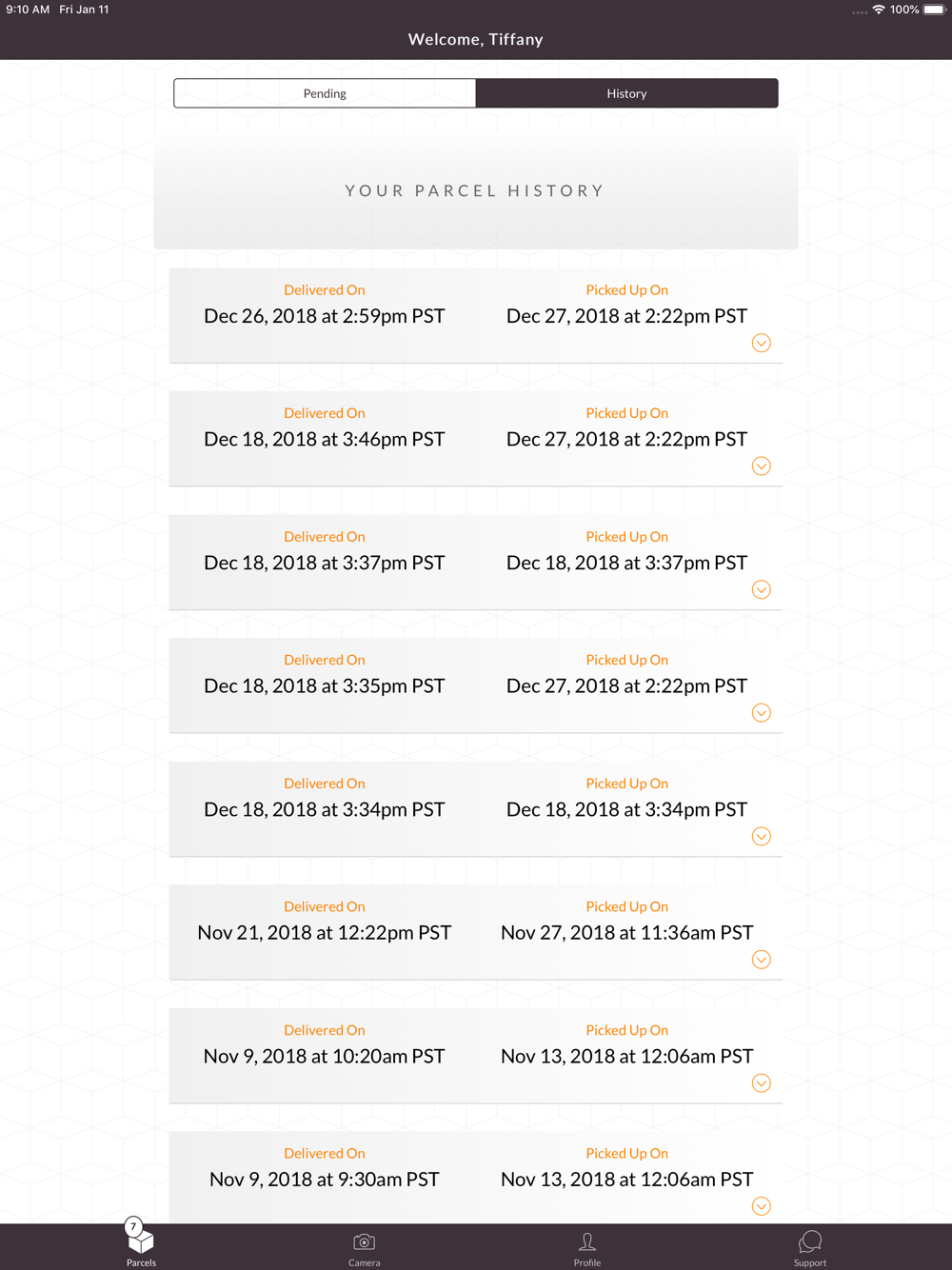Open the Parcels tab icon
The width and height of the screenshot is (952, 1270).
141,1241
